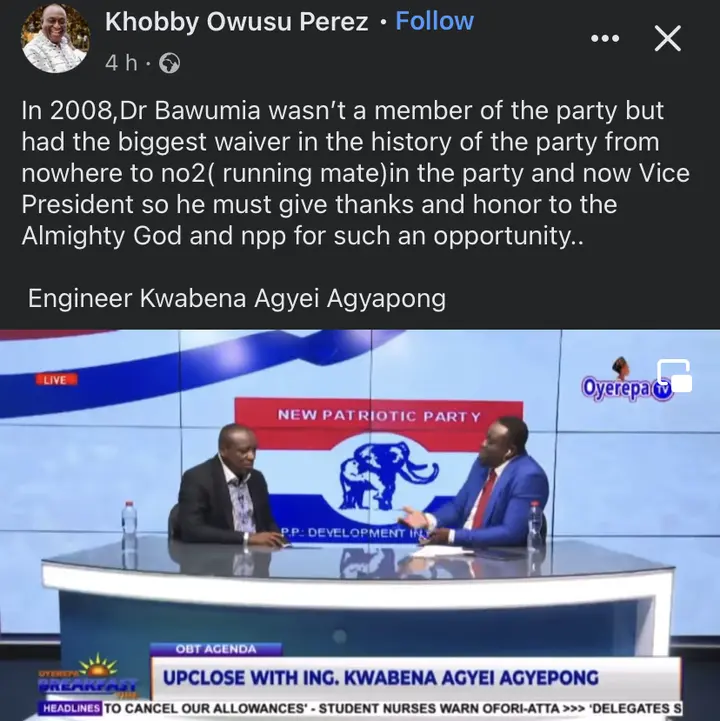Click the HEADLINES ticker label
The height and width of the screenshot is (721, 720).
[x=71, y=708]
